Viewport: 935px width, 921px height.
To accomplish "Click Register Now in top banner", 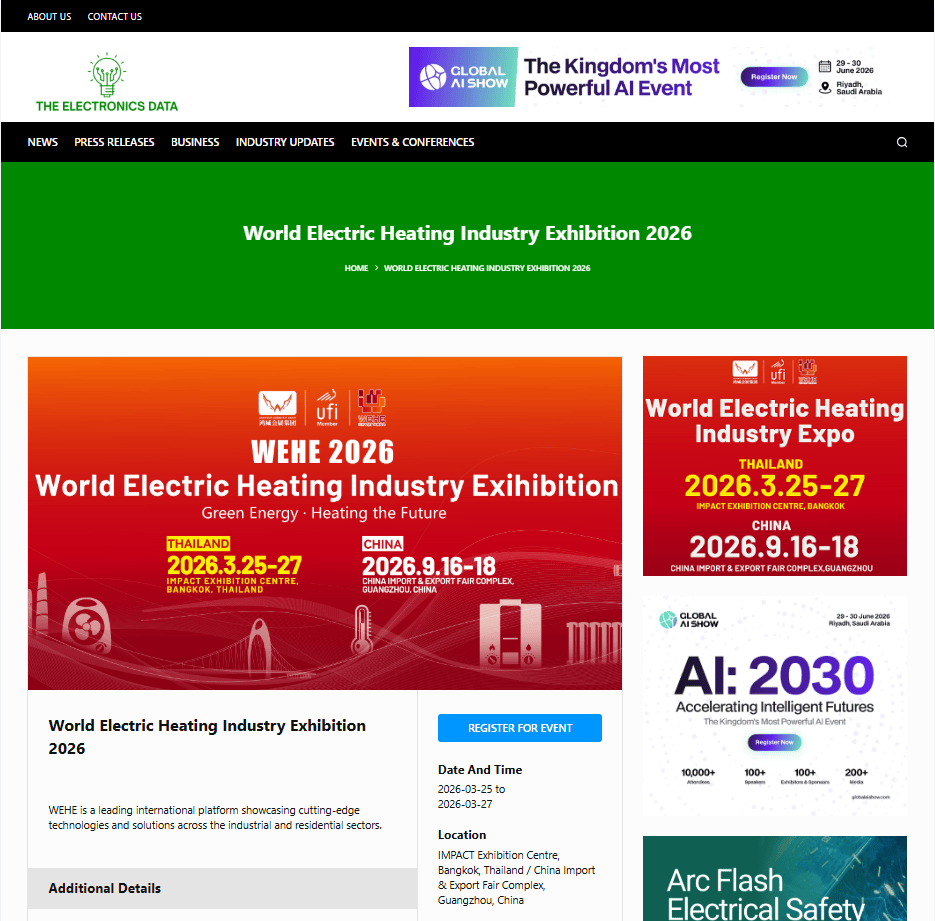I will (774, 77).
